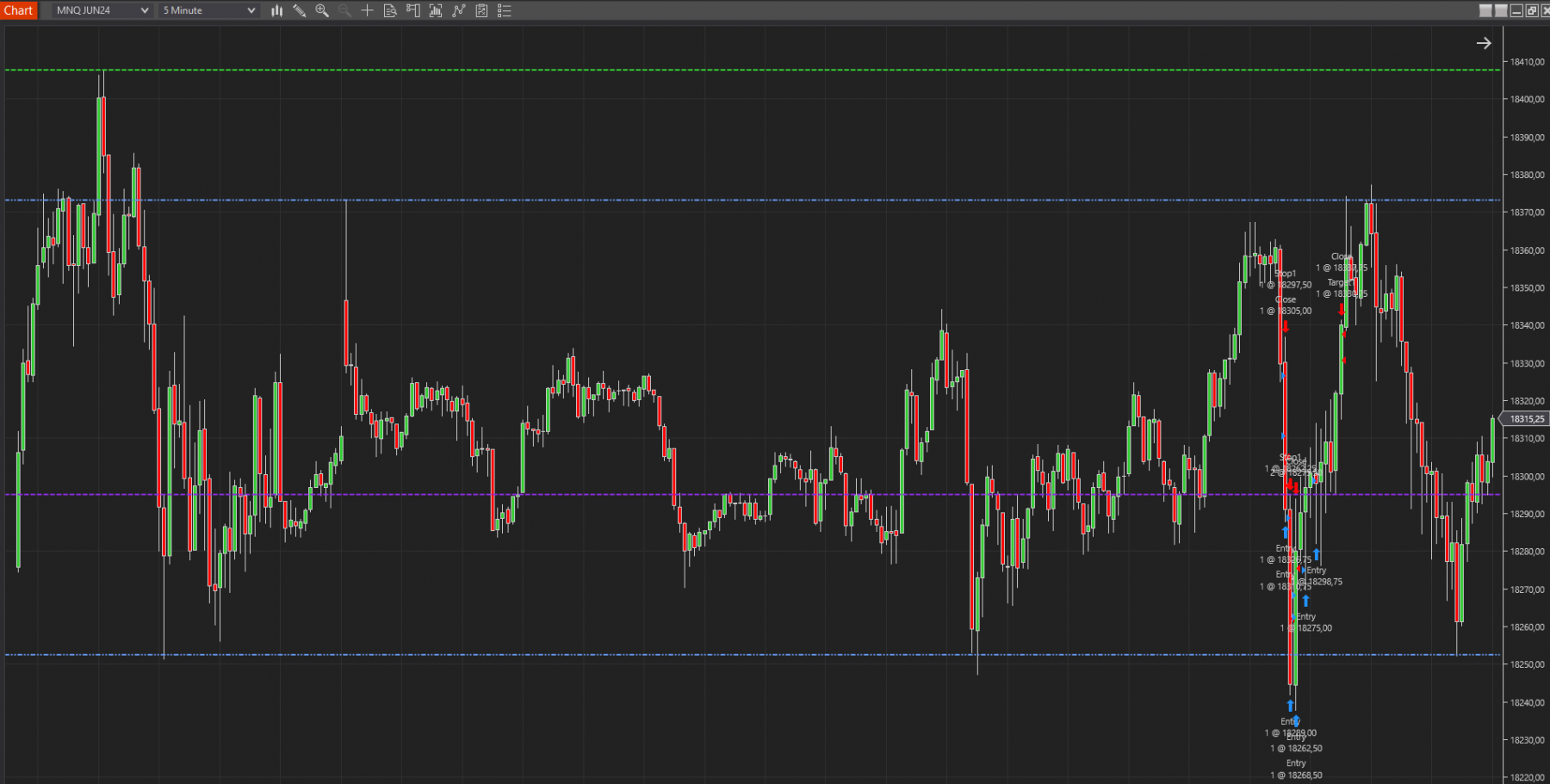Select the first link-window color square
The height and width of the screenshot is (784, 1550).
[1485, 10]
